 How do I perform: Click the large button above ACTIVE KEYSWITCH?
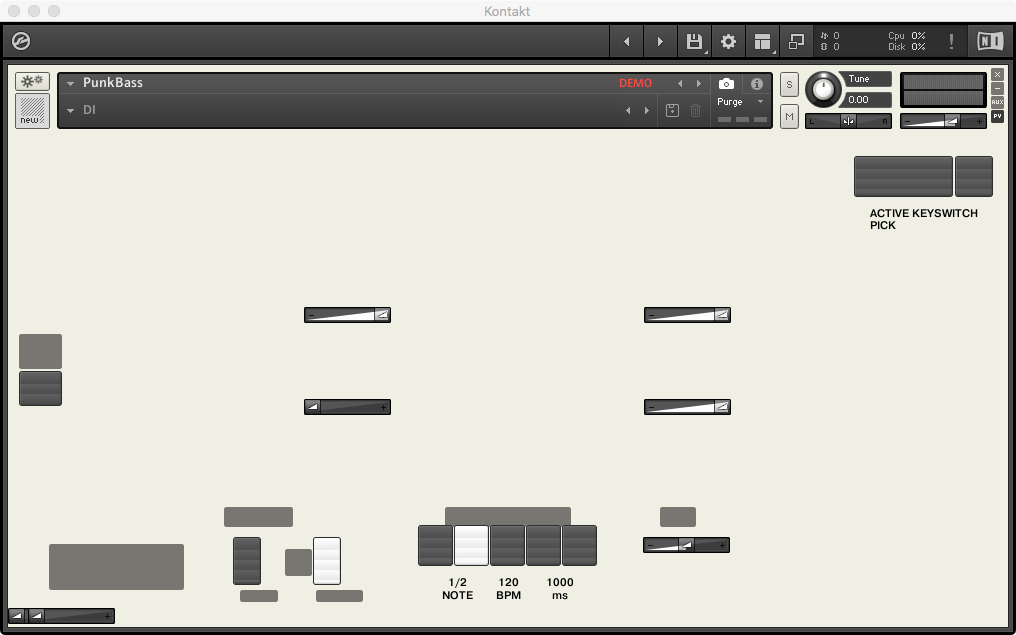point(903,176)
